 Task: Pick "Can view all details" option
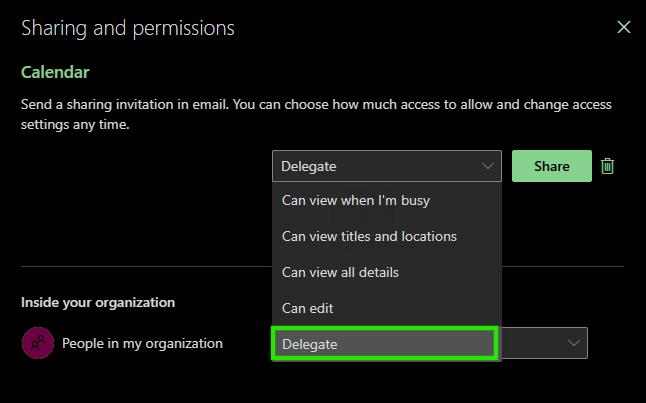[386, 272]
